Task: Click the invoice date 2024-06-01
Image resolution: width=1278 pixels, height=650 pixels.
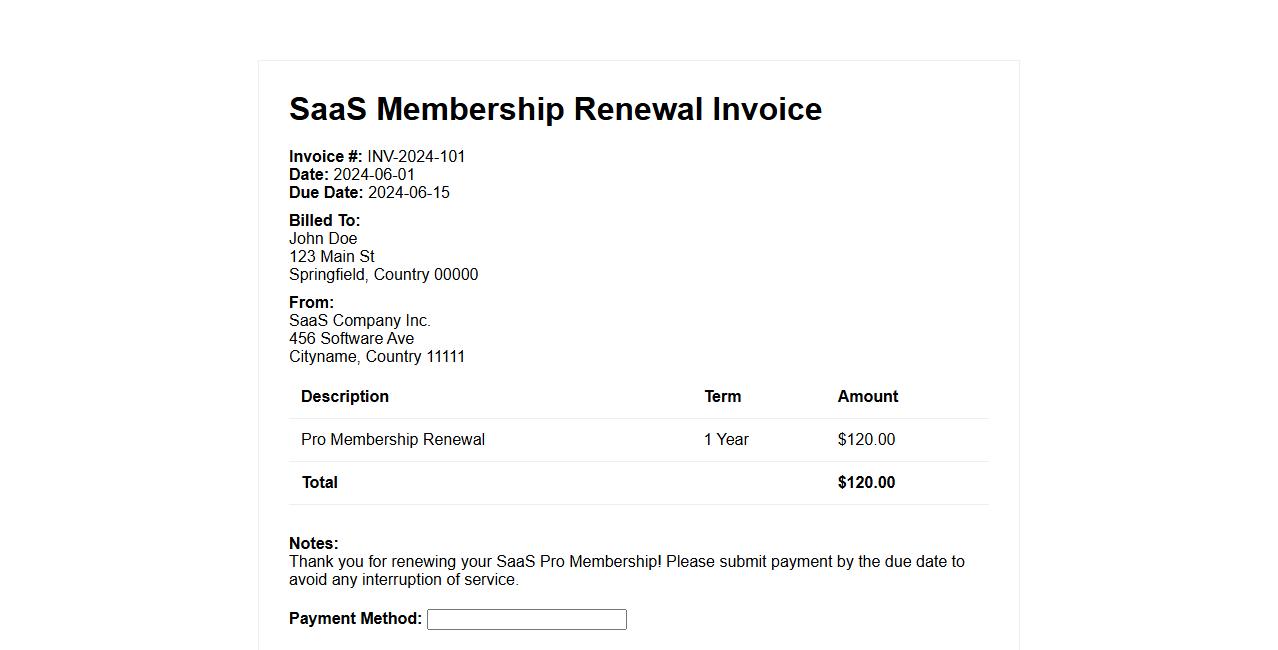Action: 373,174
